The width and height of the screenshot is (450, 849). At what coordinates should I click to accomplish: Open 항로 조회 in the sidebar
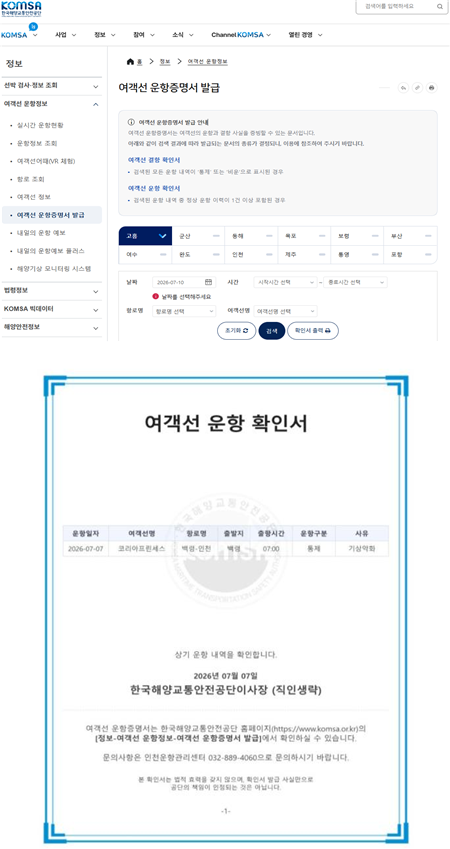[x=30, y=179]
